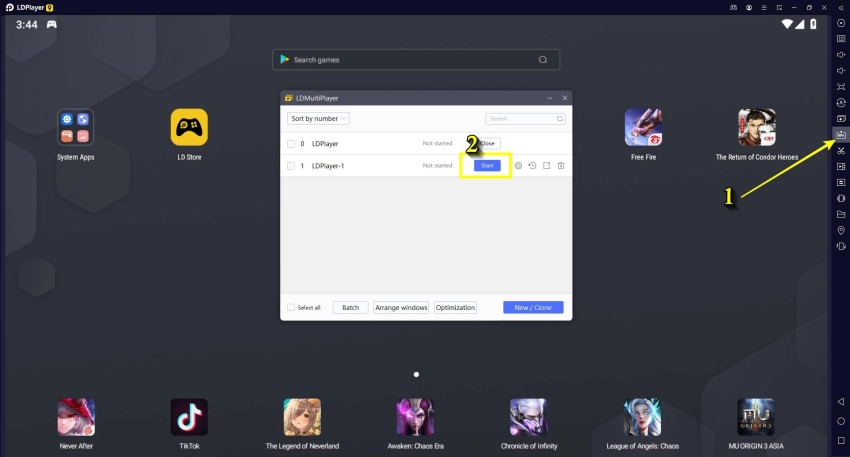
Task: Launch Awaken: Chaos Era
Action: pos(415,417)
